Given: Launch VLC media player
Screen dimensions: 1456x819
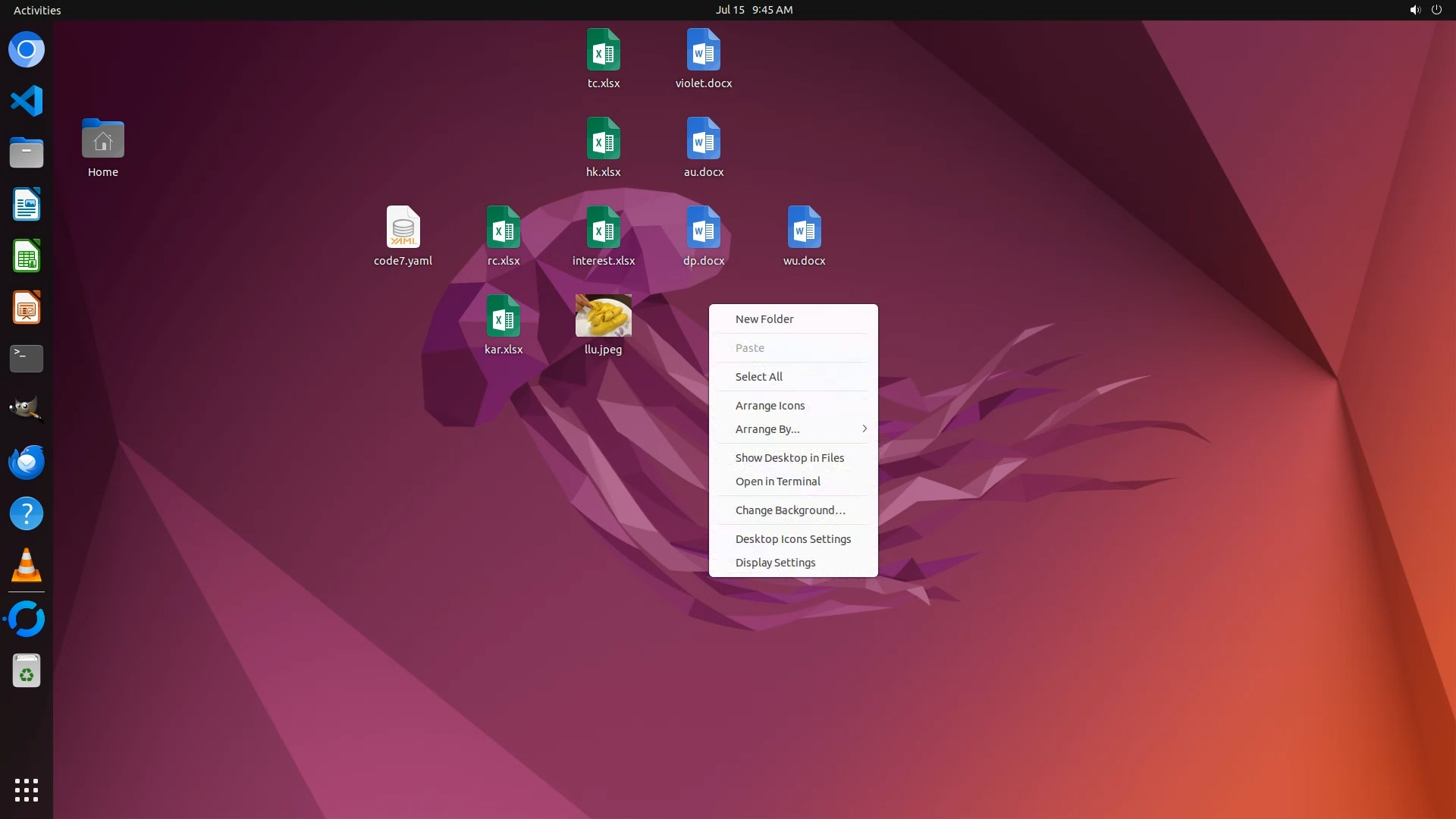Looking at the screenshot, I should click(27, 566).
